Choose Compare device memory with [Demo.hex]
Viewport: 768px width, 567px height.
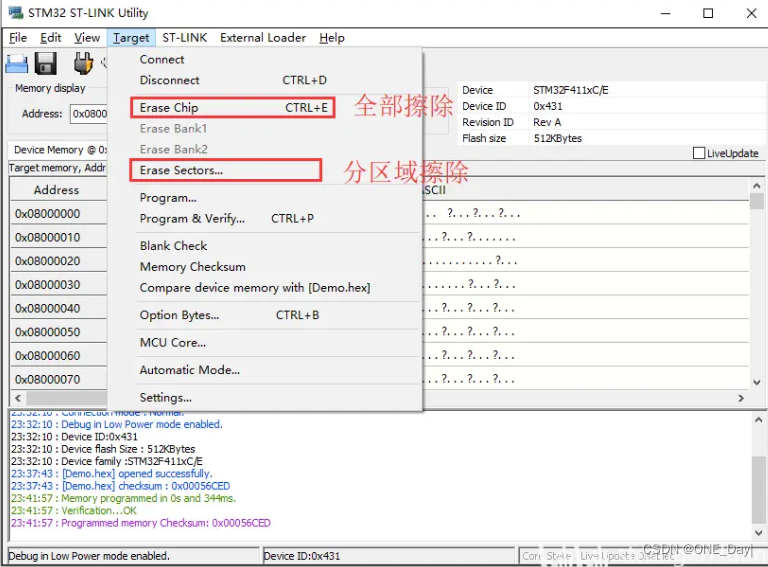coord(264,287)
